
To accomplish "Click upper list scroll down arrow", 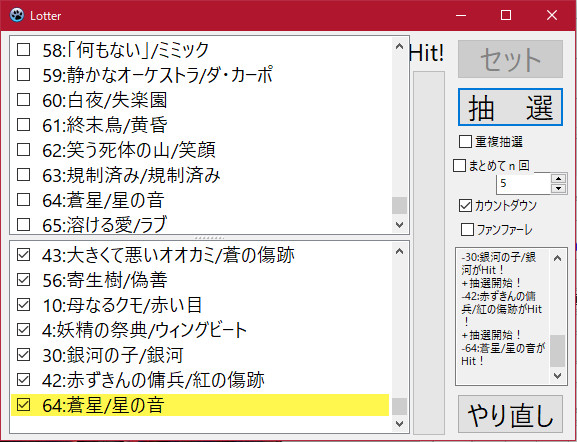I will click(399, 224).
